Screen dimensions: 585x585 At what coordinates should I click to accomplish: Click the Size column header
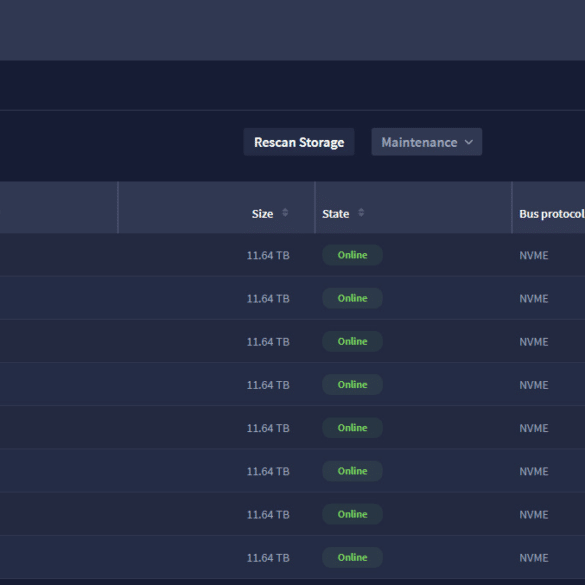pos(216,208)
